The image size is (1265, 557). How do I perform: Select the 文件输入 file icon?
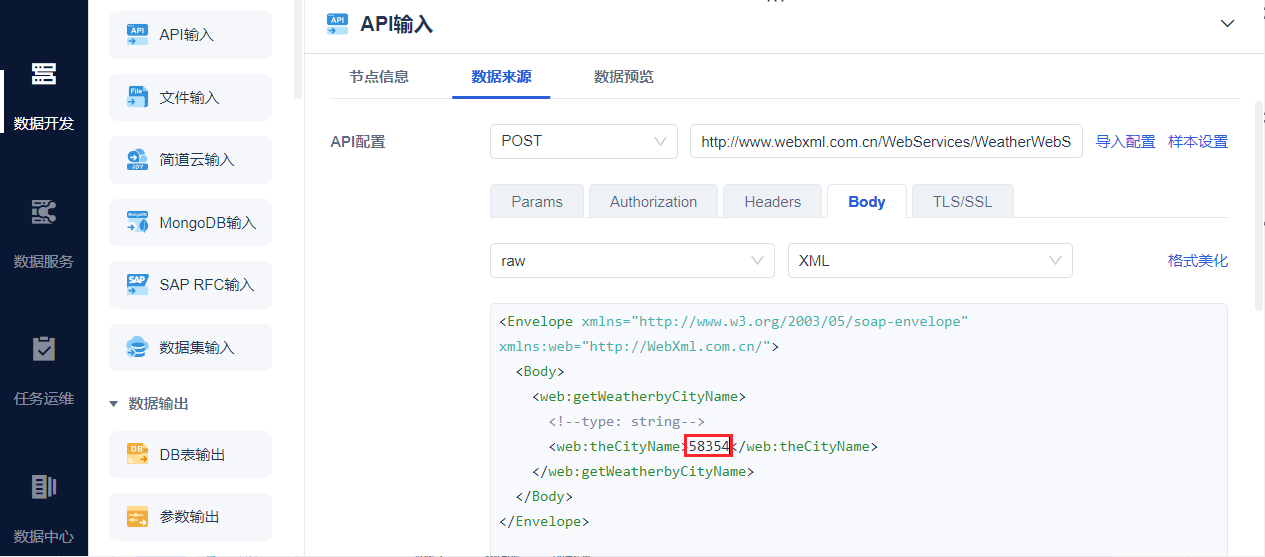137,97
